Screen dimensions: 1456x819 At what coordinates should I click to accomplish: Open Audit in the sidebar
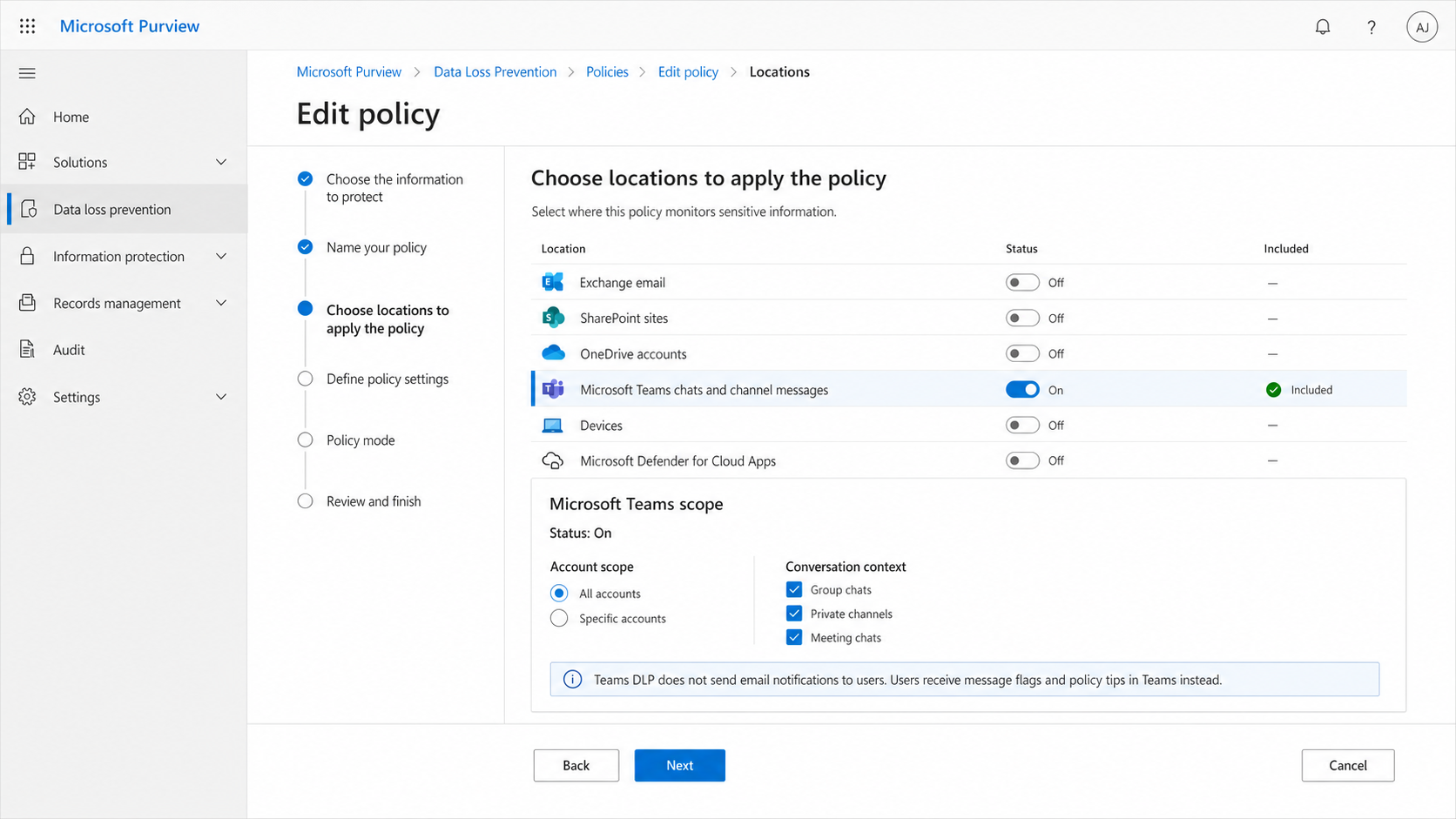(x=124, y=350)
